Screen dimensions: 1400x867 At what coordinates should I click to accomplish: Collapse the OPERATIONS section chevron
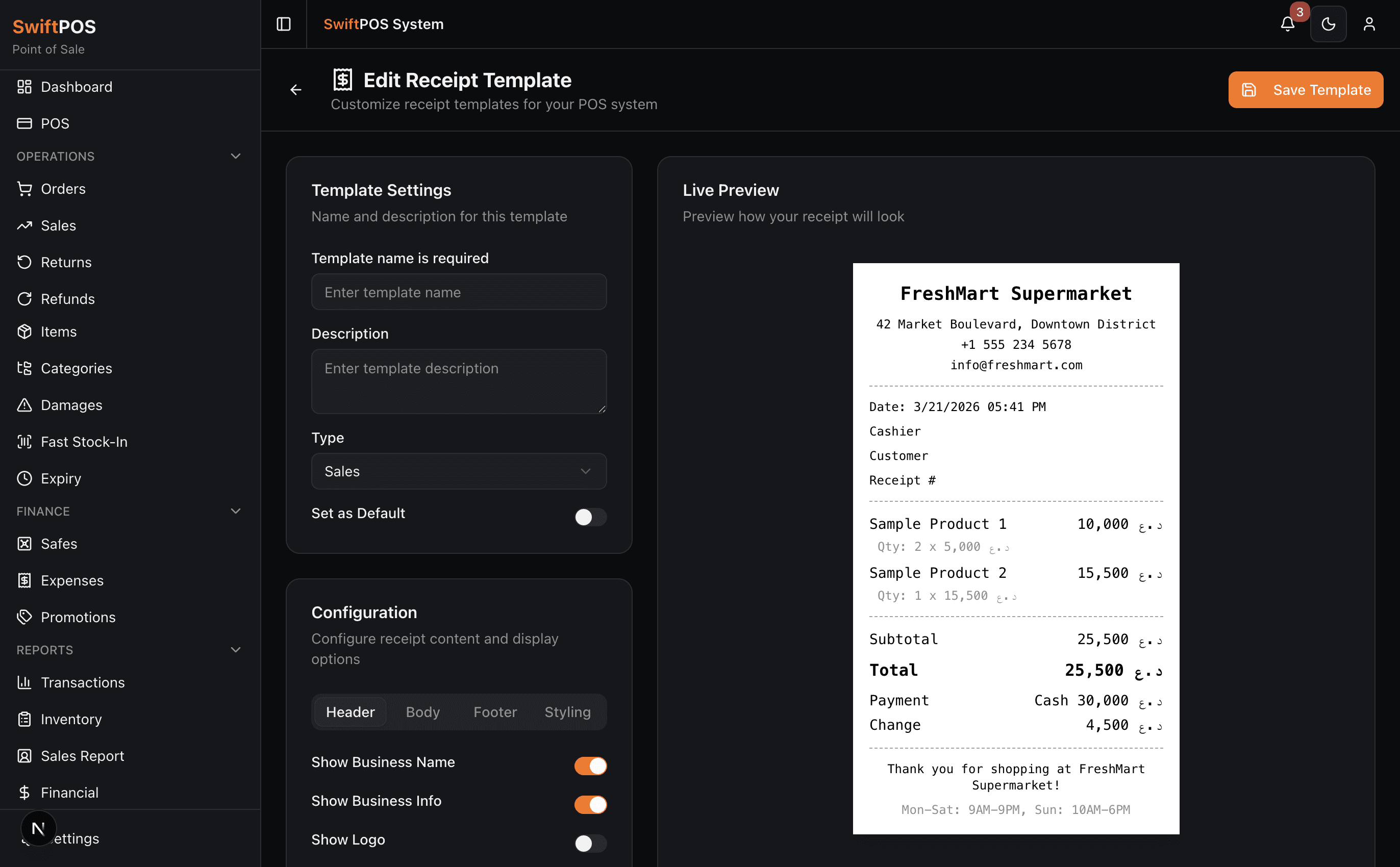[x=235, y=156]
